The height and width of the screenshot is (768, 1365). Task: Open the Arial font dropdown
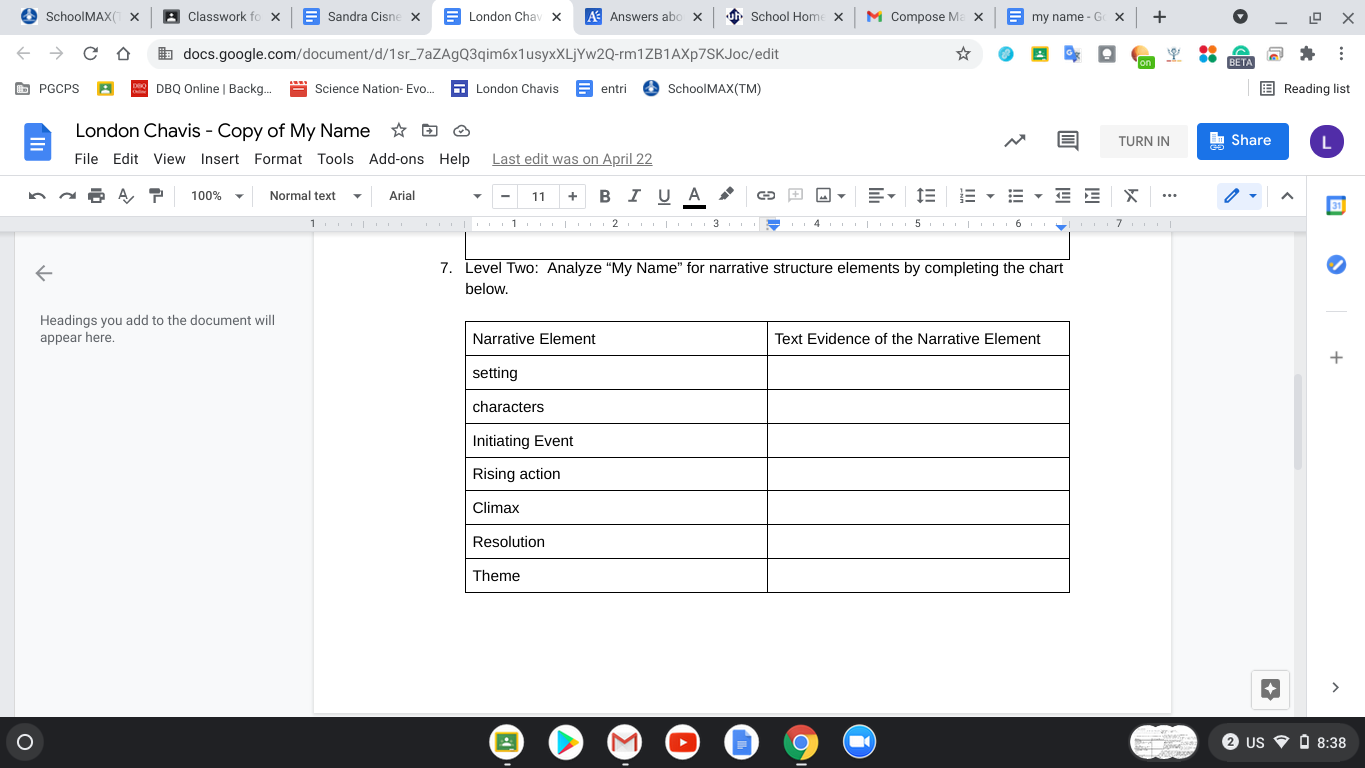(435, 196)
